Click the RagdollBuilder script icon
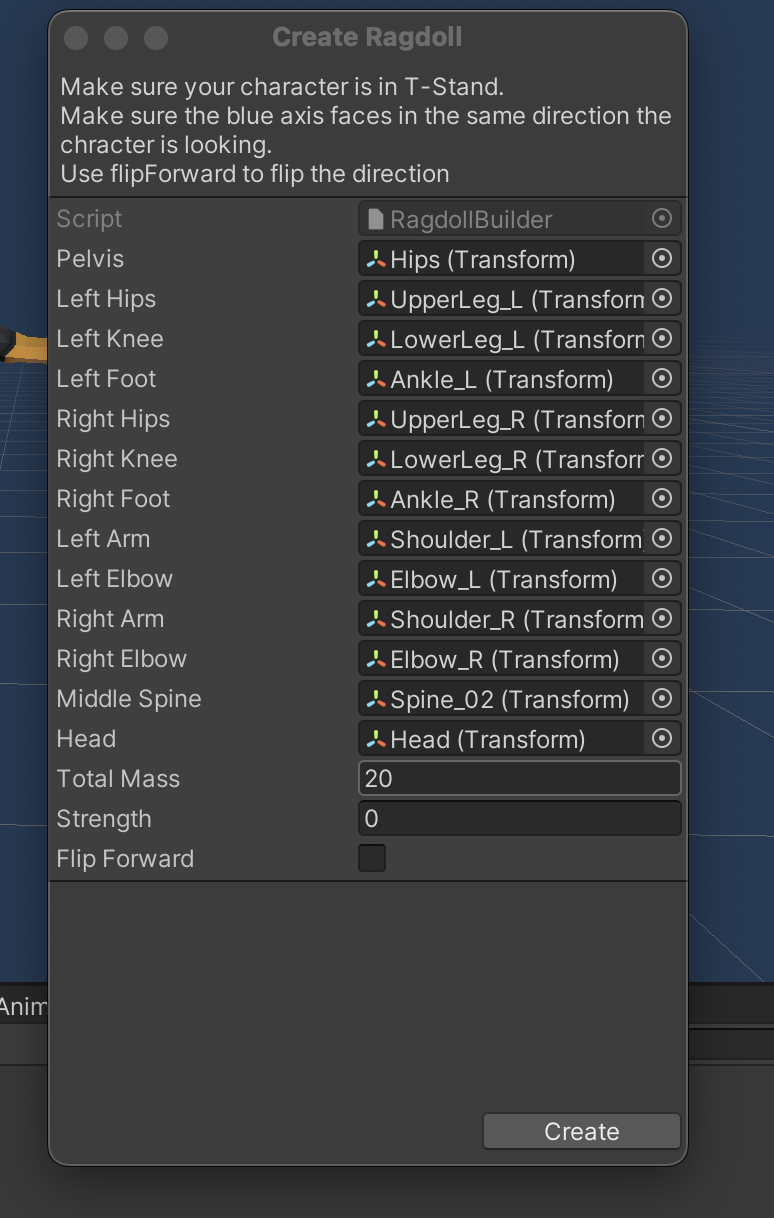The height and width of the screenshot is (1218, 774). pyautogui.click(x=375, y=218)
